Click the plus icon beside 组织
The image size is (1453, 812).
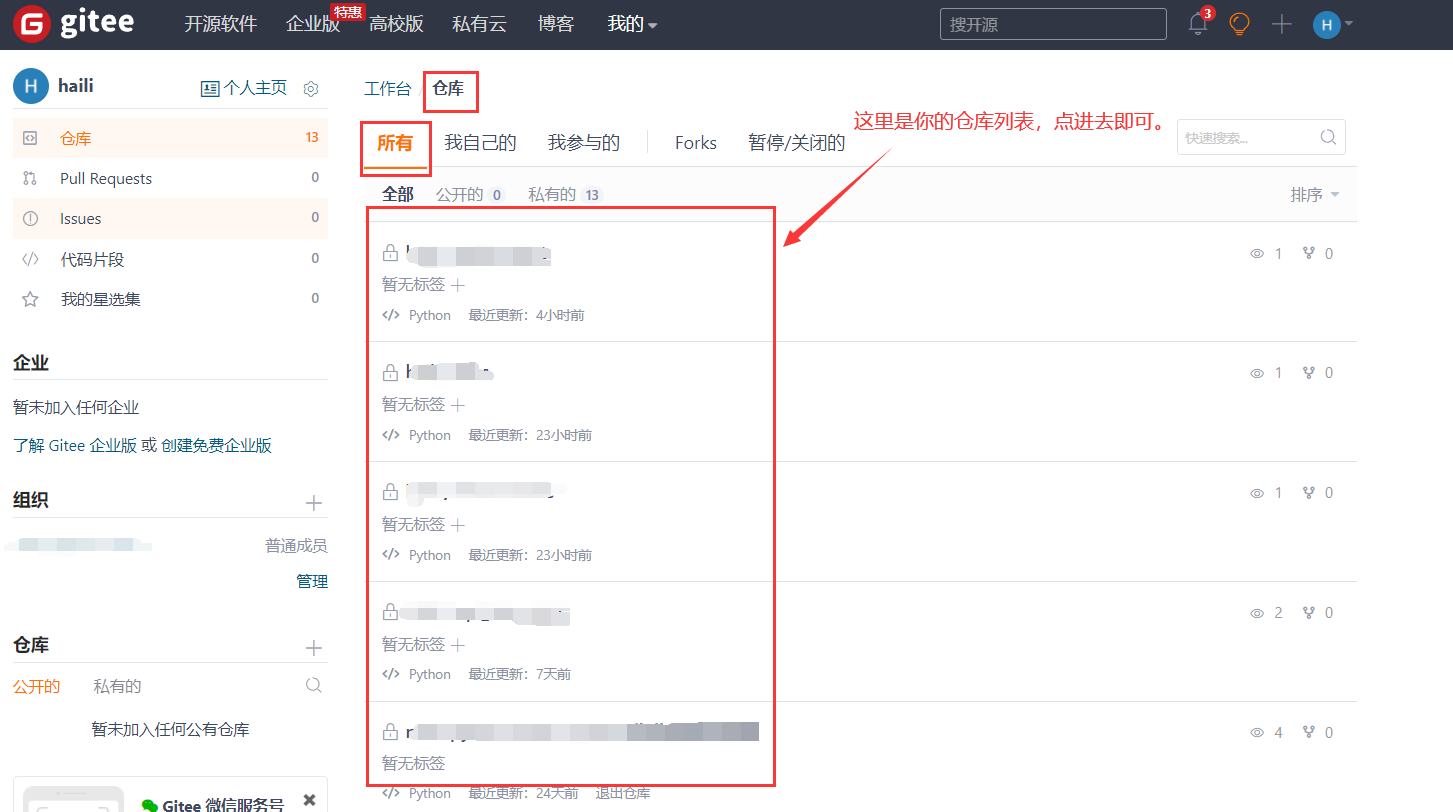point(313,503)
